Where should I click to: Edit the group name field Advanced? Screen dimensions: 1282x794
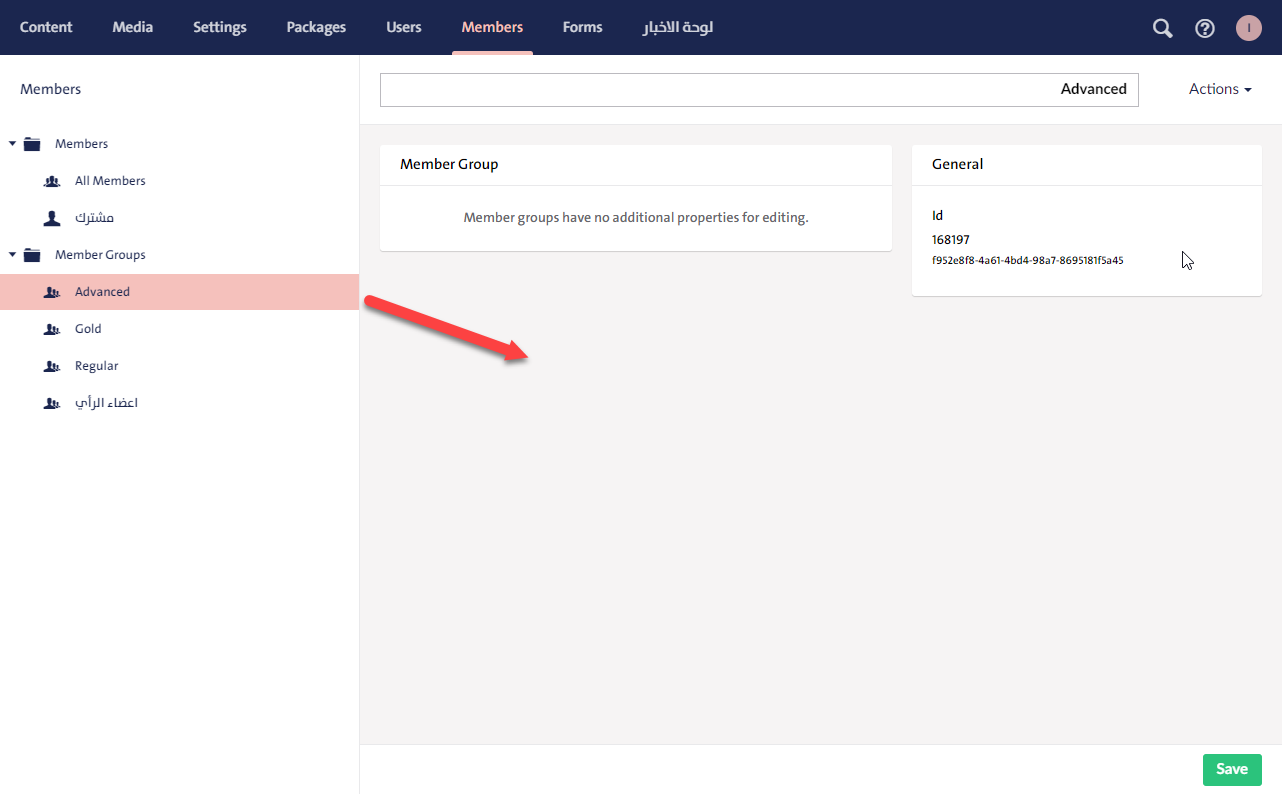[x=759, y=89]
